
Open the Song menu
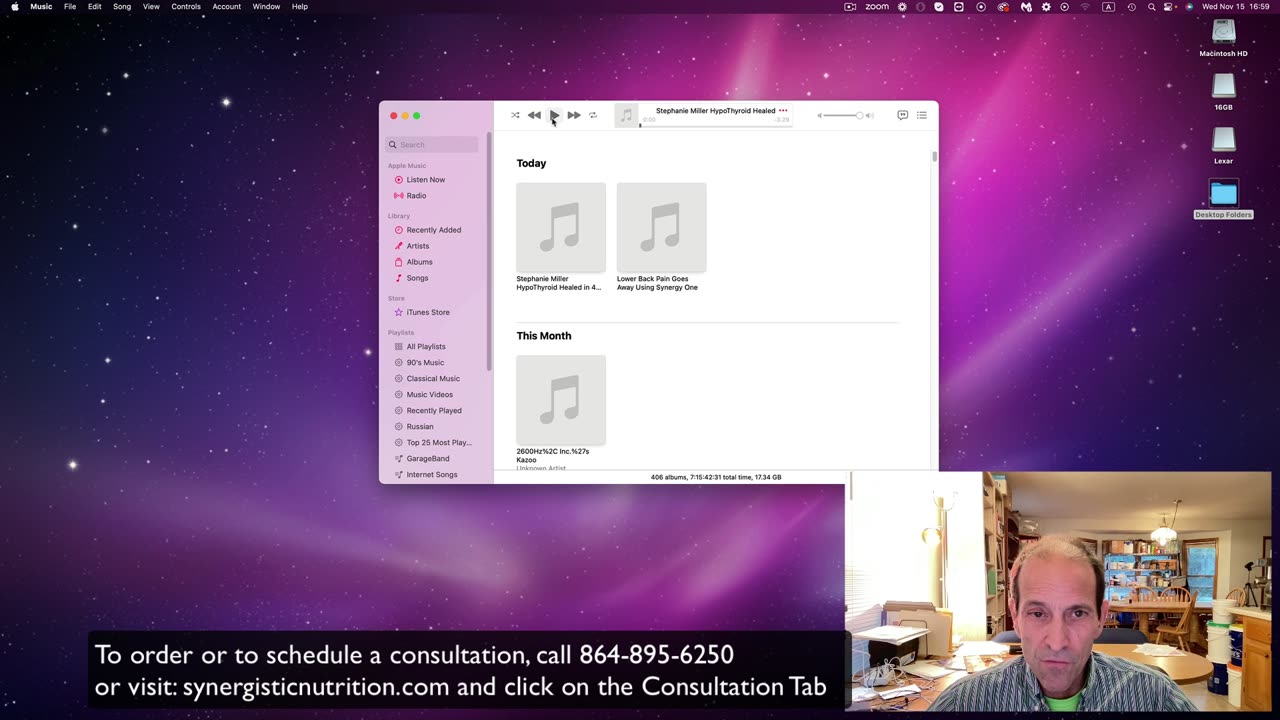click(122, 7)
